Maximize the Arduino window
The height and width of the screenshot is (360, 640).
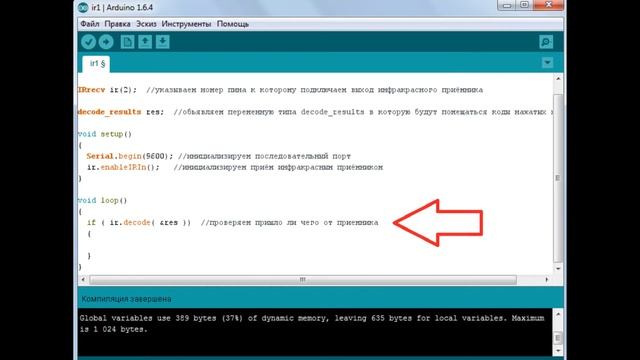(524, 5)
